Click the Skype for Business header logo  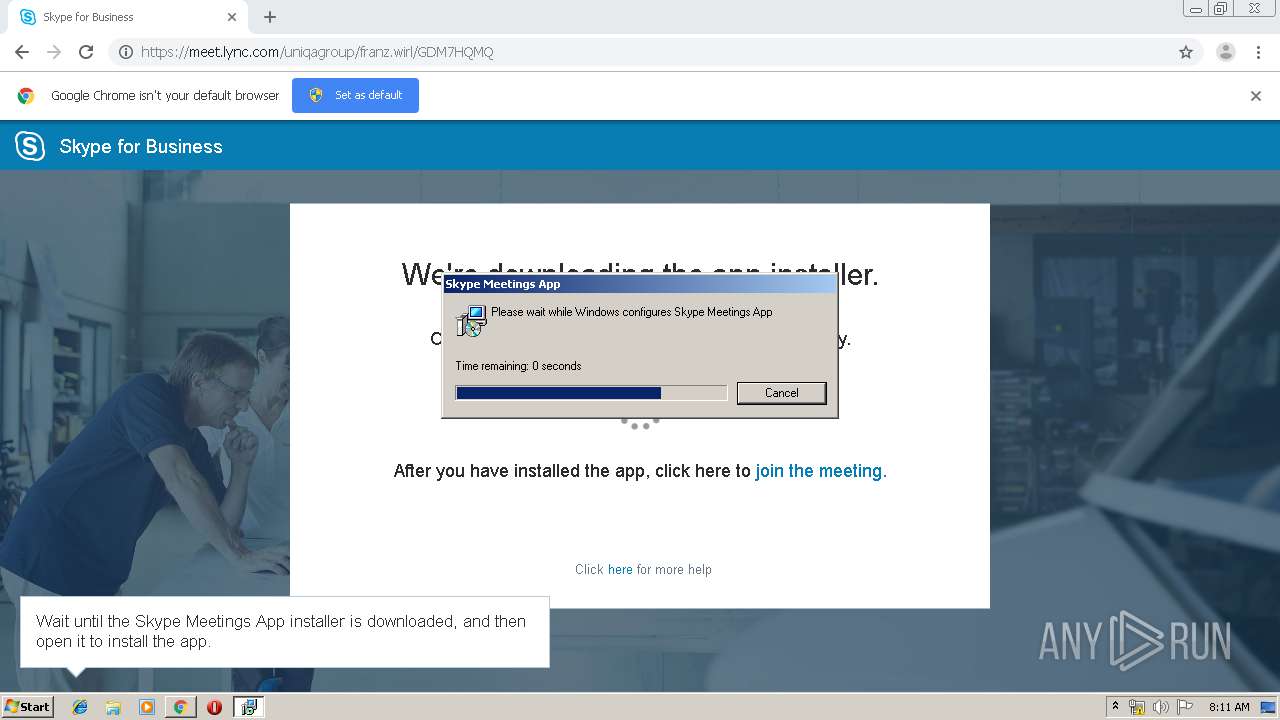click(x=30, y=146)
